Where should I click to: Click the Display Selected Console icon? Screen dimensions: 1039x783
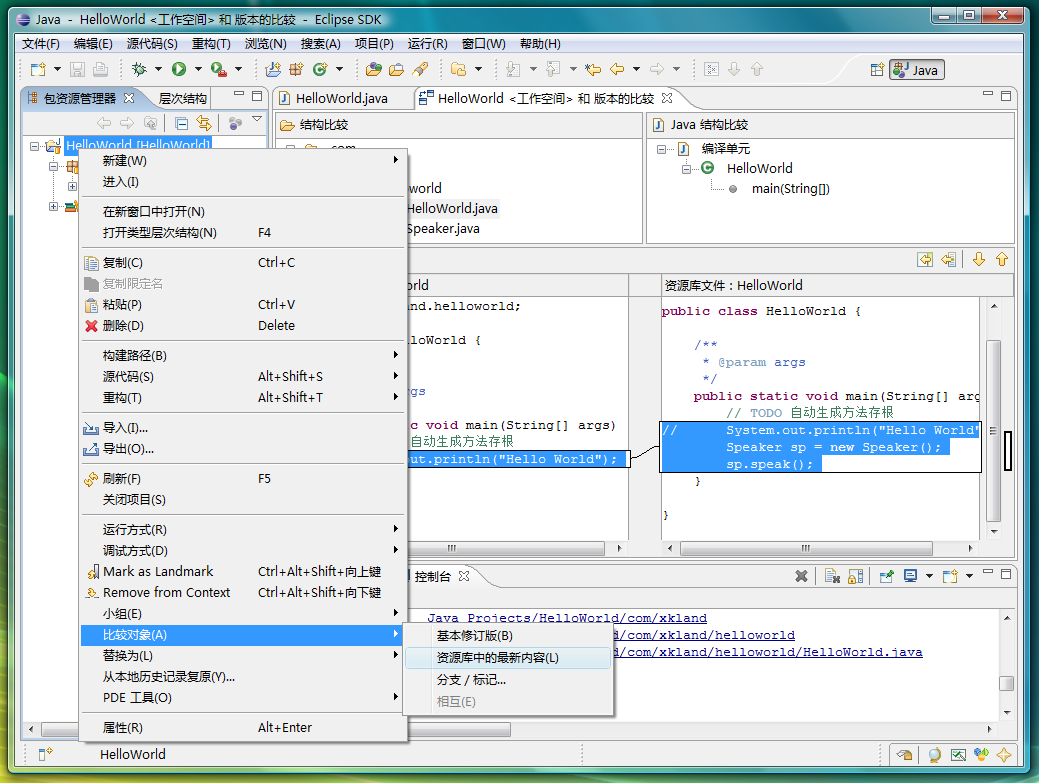pyautogui.click(x=910, y=576)
